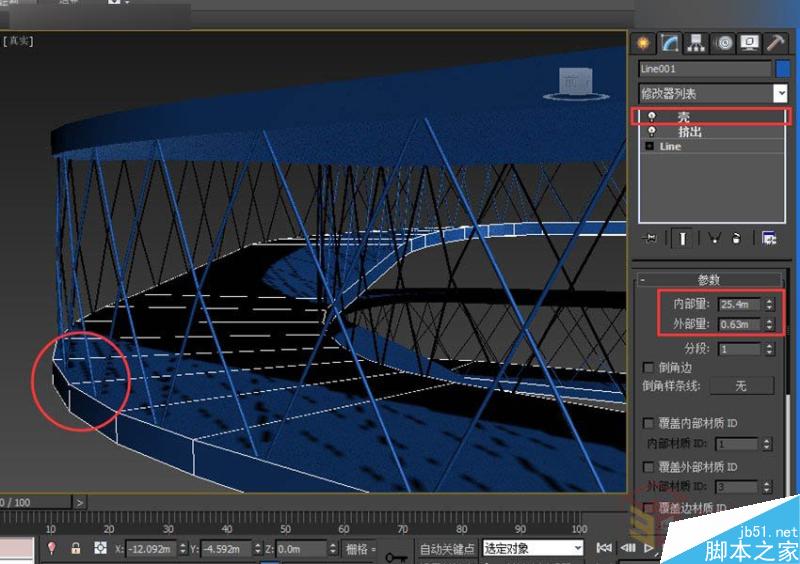800x564 pixels.
Task: Enable the 倒角边 checkbox
Action: click(648, 367)
